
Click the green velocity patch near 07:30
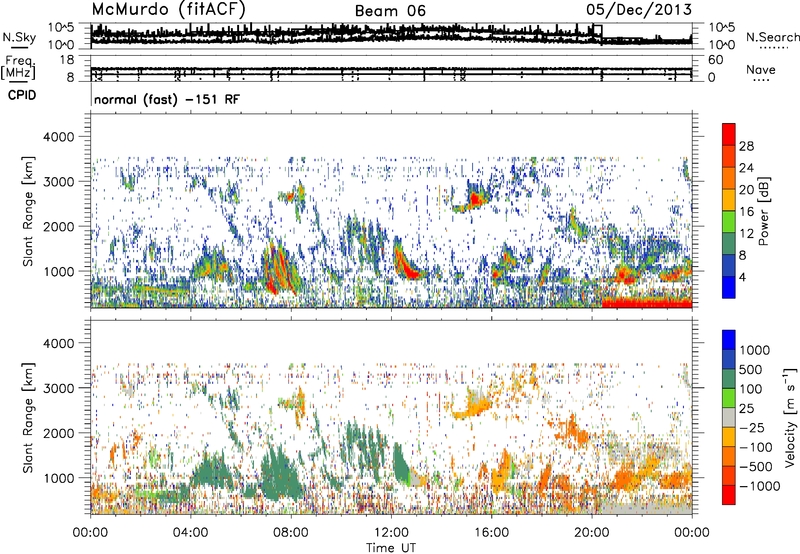tap(280, 474)
